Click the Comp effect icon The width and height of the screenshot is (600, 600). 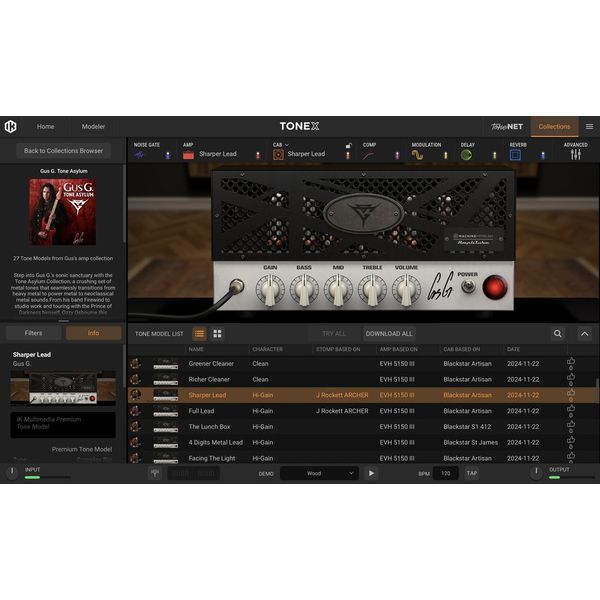368,155
